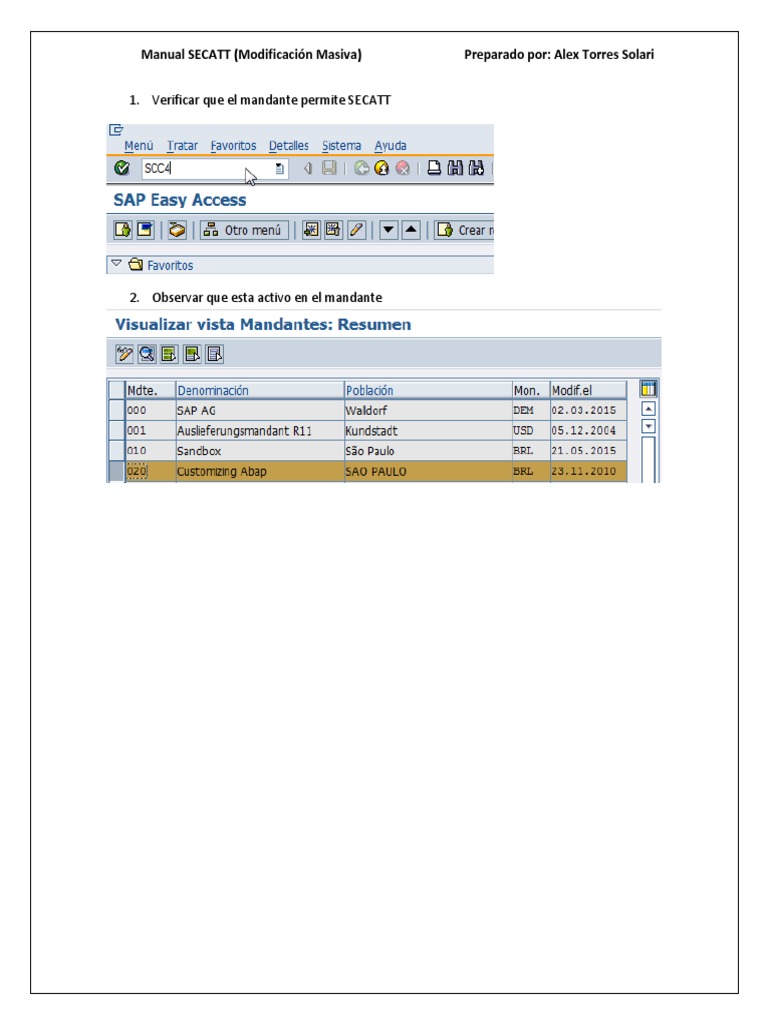Click the Crear button
The width and height of the screenshot is (768, 1024).
[x=464, y=230]
